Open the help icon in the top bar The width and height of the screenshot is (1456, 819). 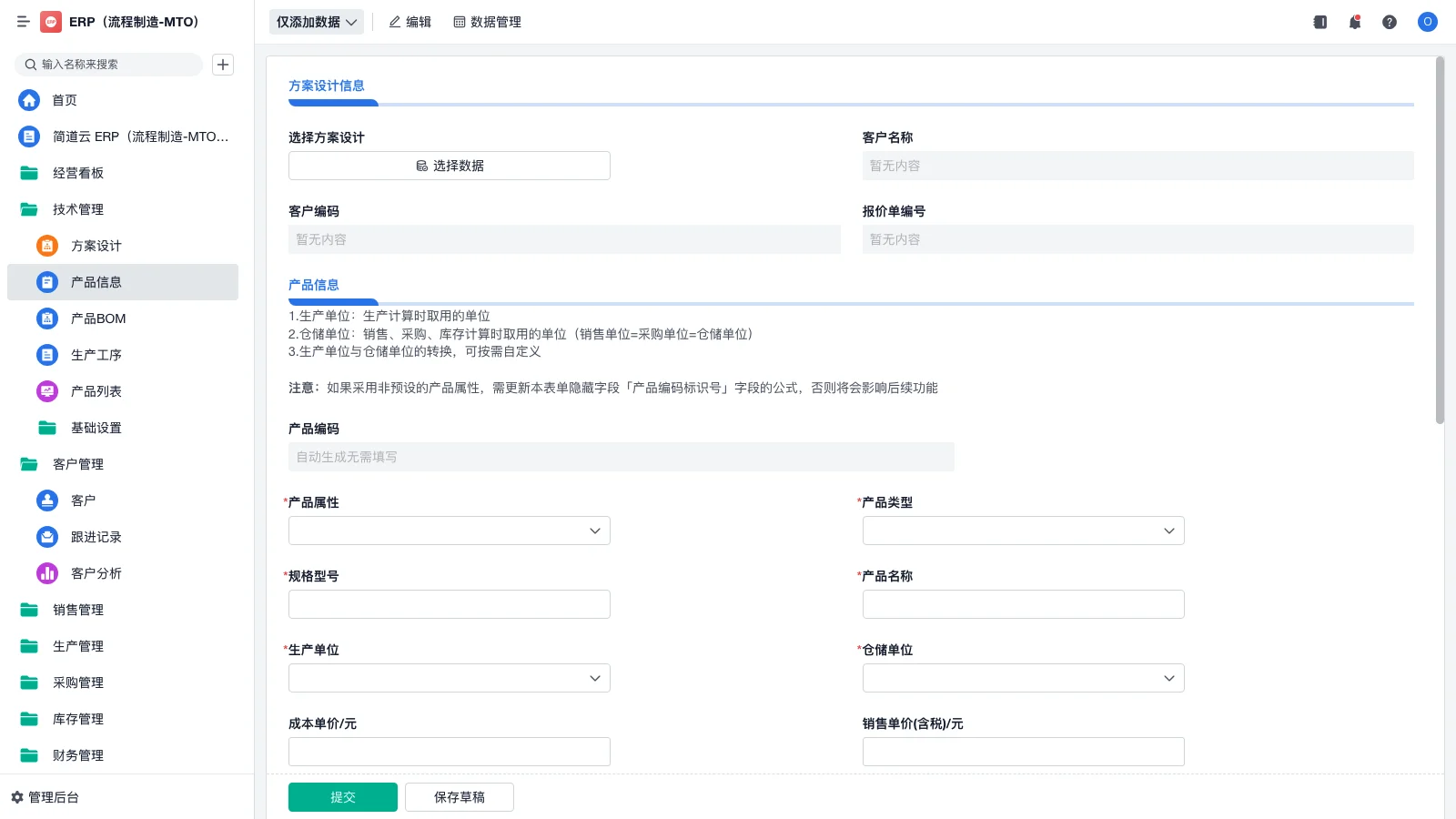(1390, 22)
